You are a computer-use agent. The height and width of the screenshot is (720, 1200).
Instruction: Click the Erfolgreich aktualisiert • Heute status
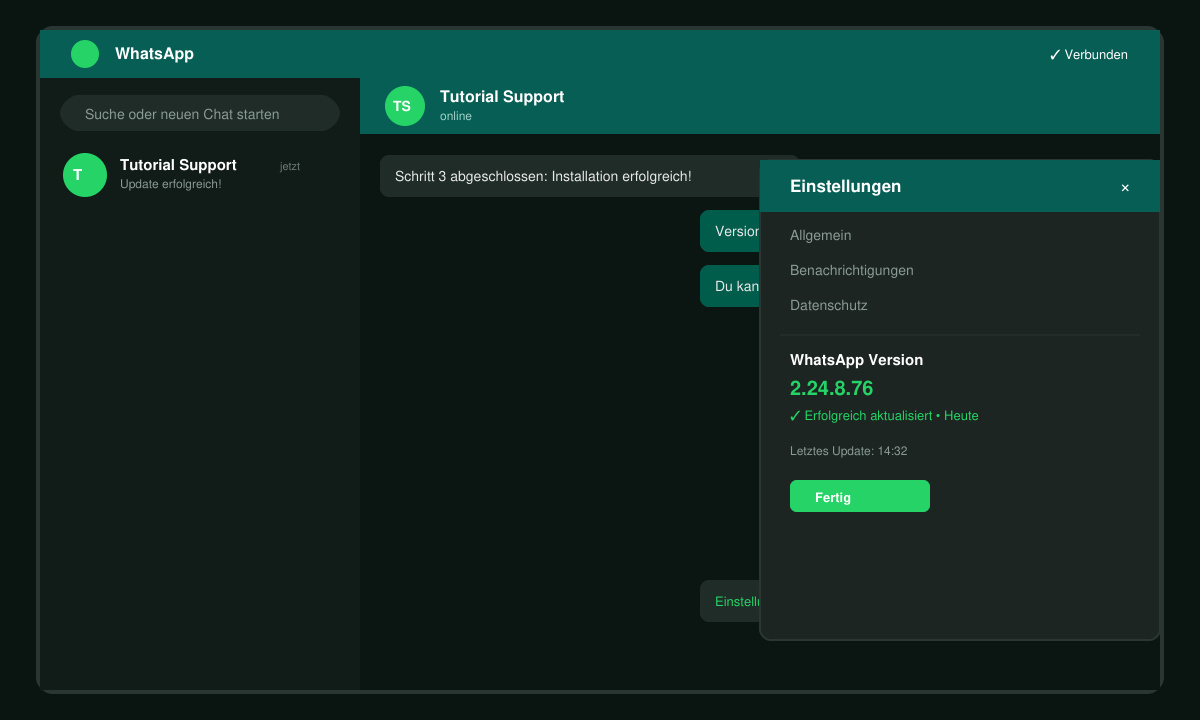(x=884, y=415)
